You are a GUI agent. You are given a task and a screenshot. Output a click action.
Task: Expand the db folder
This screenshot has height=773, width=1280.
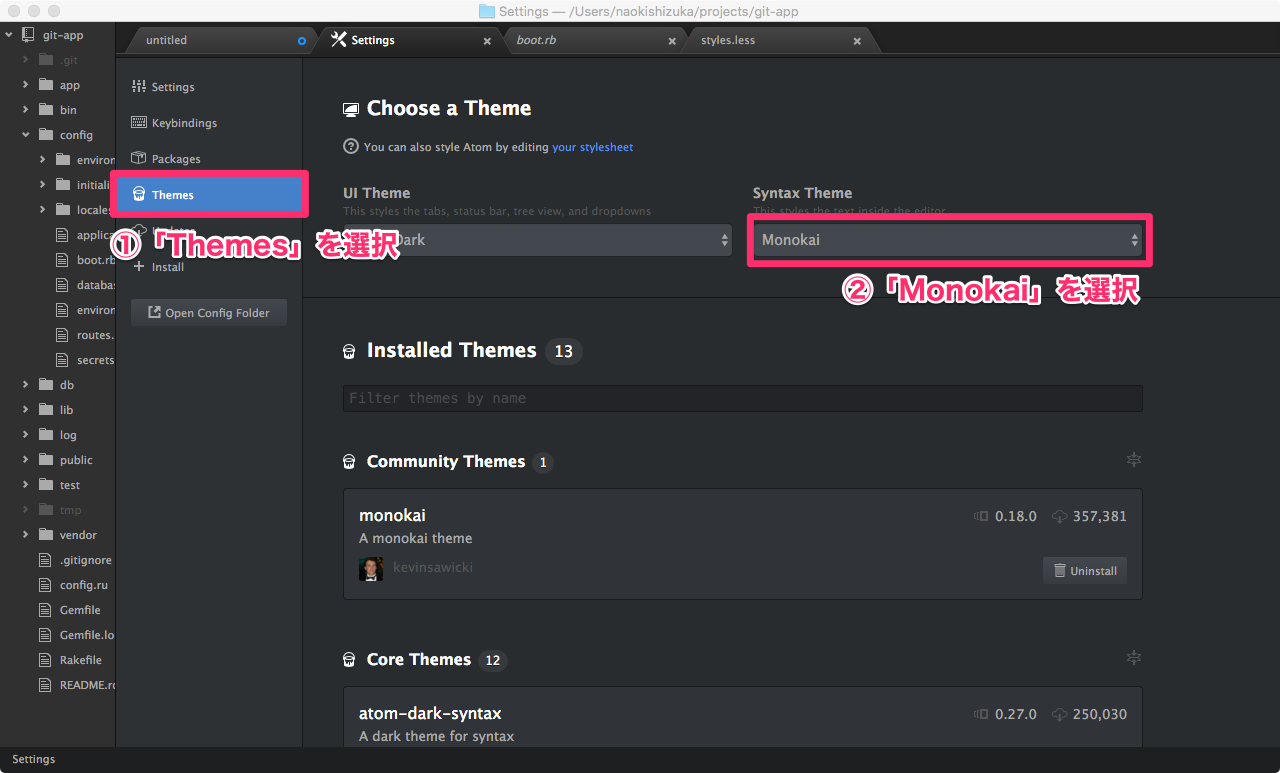[26, 385]
